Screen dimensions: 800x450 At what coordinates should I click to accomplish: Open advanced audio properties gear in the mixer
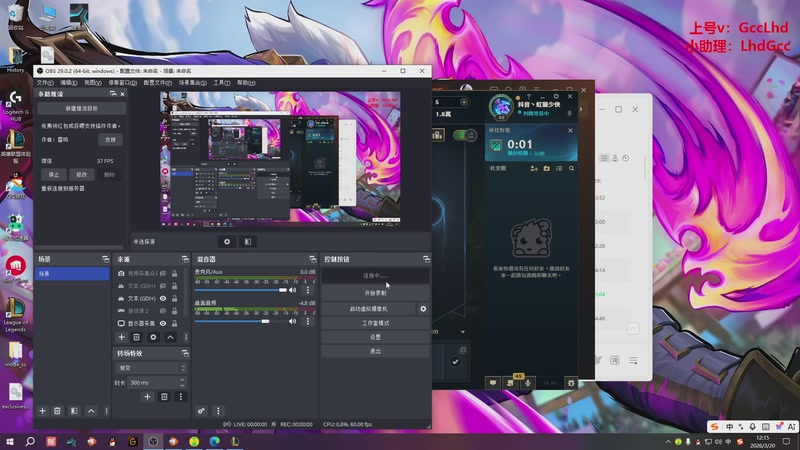pyautogui.click(x=201, y=411)
